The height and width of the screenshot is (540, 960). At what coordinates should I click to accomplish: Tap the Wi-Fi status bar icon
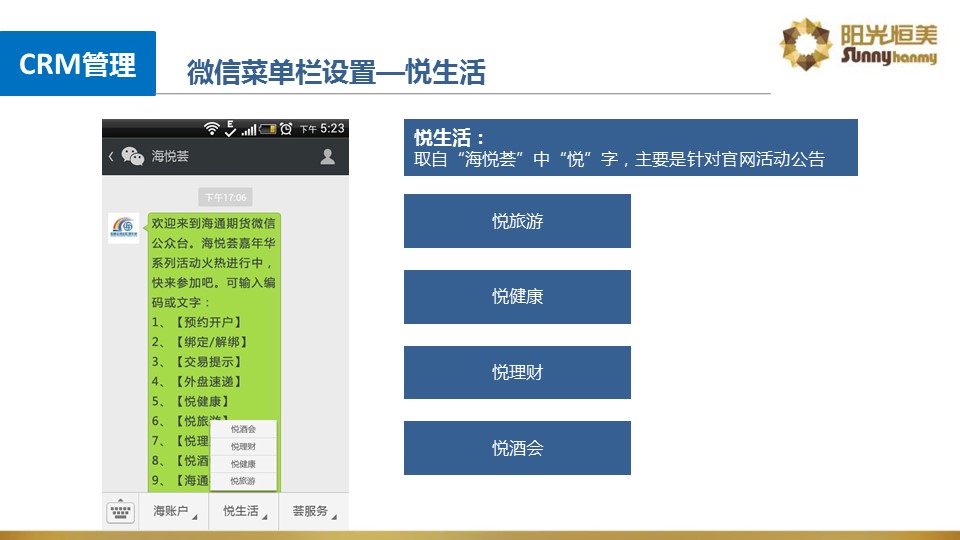[x=211, y=129]
